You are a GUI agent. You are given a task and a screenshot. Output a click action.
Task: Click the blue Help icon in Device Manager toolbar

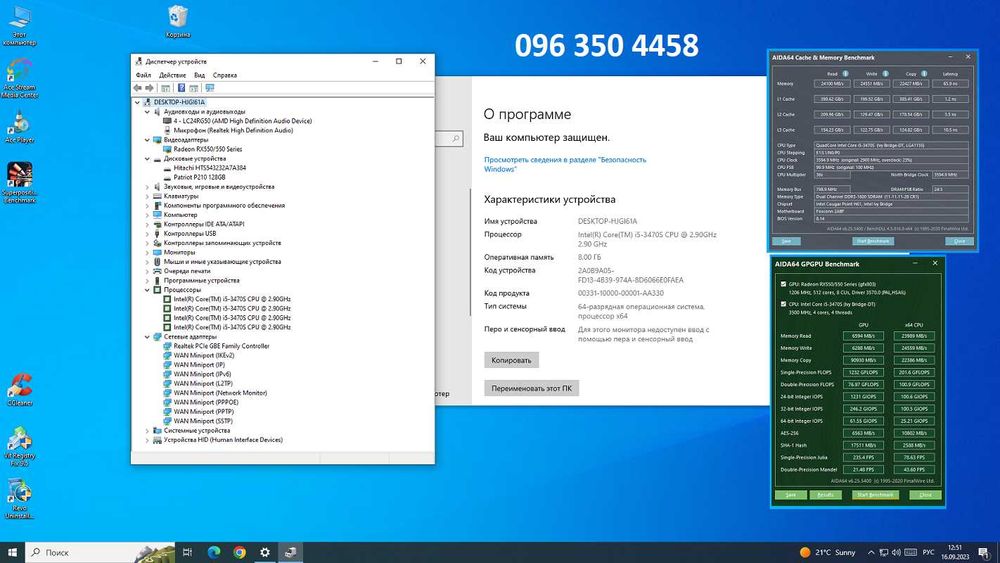point(181,88)
